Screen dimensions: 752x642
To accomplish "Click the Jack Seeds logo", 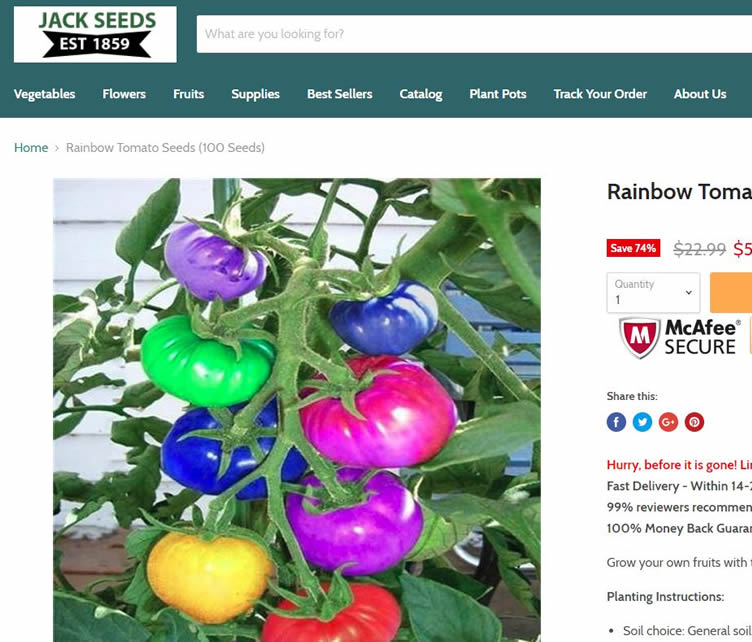I will [x=95, y=34].
